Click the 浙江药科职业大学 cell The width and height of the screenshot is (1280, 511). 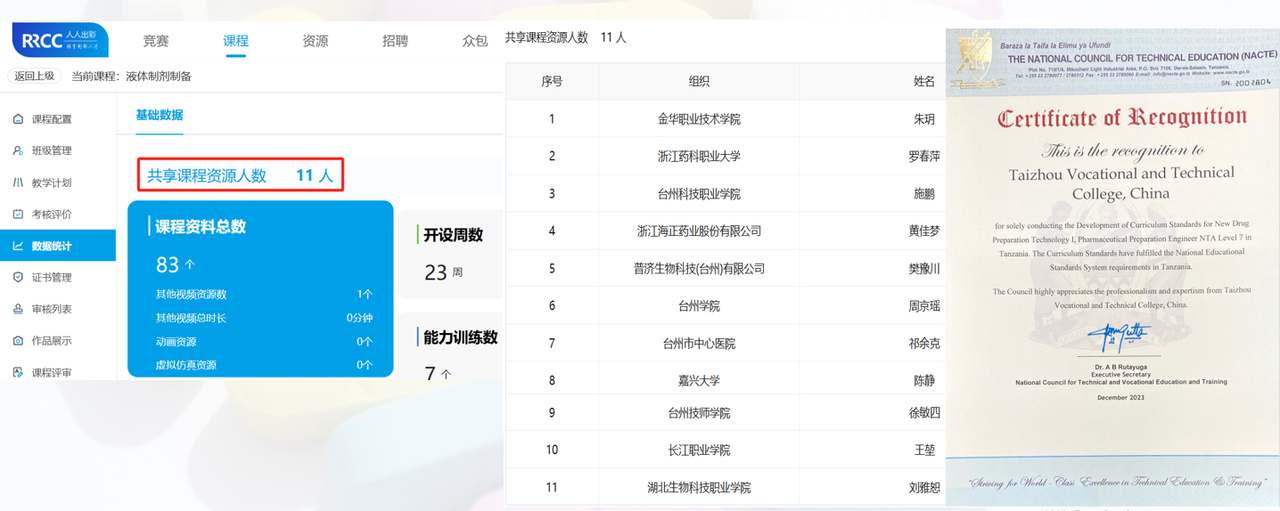[699, 156]
